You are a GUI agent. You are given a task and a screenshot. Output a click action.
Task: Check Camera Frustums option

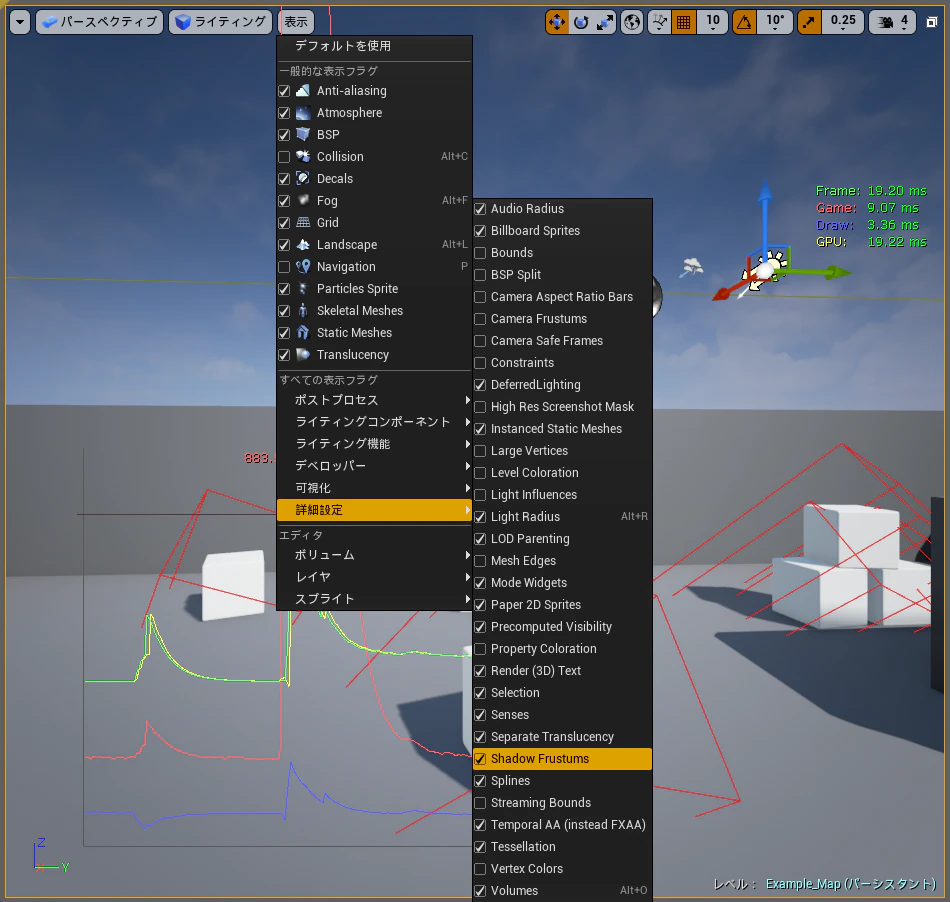[x=480, y=319]
